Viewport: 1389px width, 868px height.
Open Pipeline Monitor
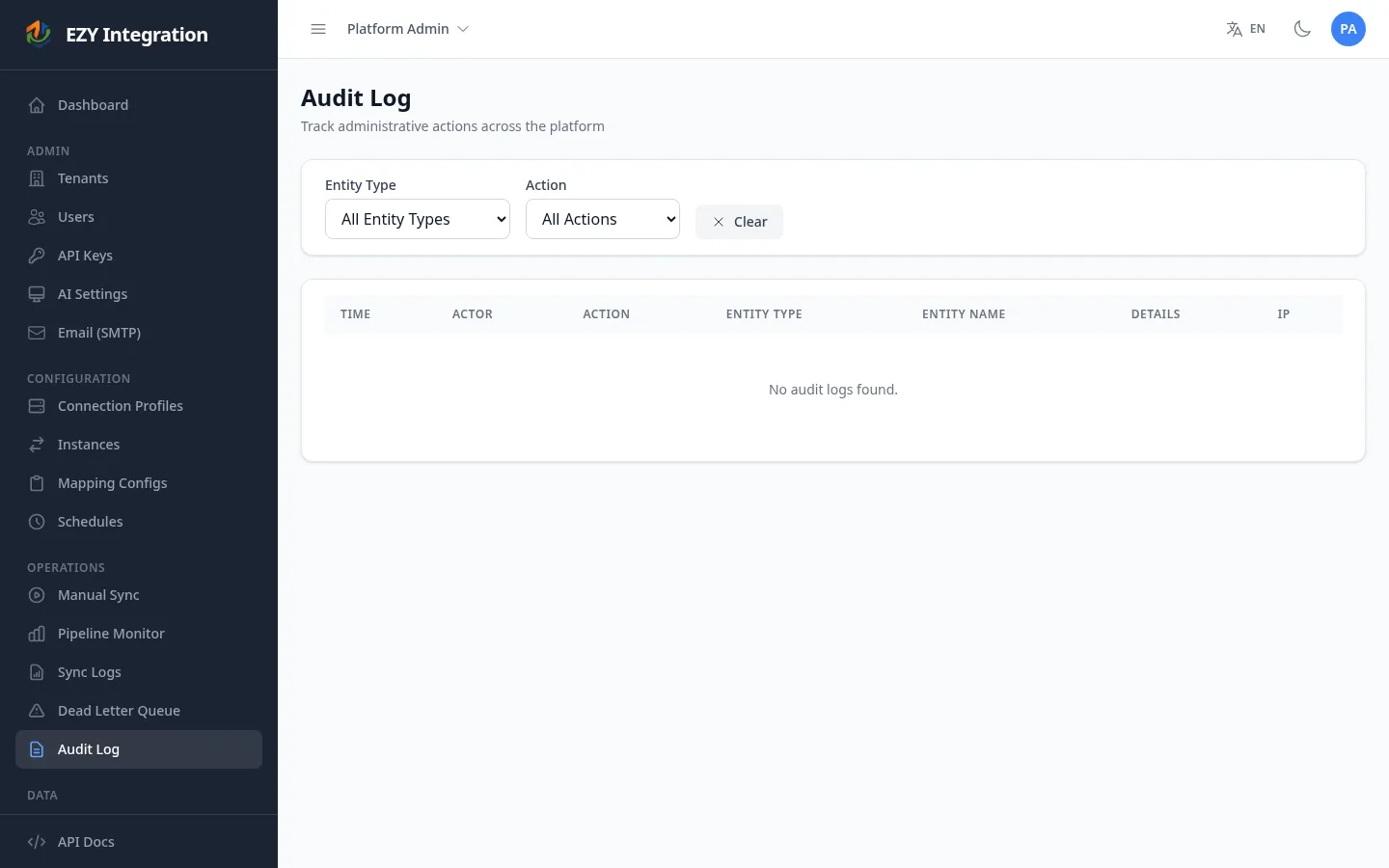point(139,634)
